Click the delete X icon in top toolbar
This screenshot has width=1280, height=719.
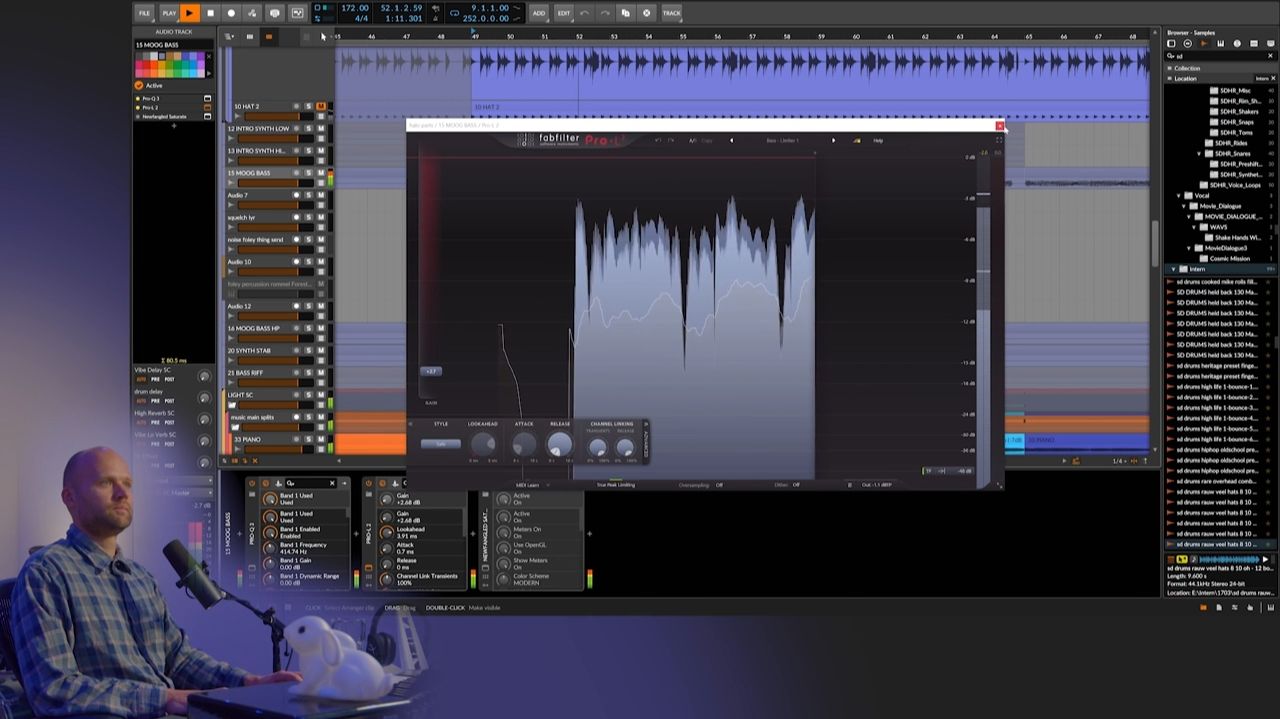[x=646, y=13]
